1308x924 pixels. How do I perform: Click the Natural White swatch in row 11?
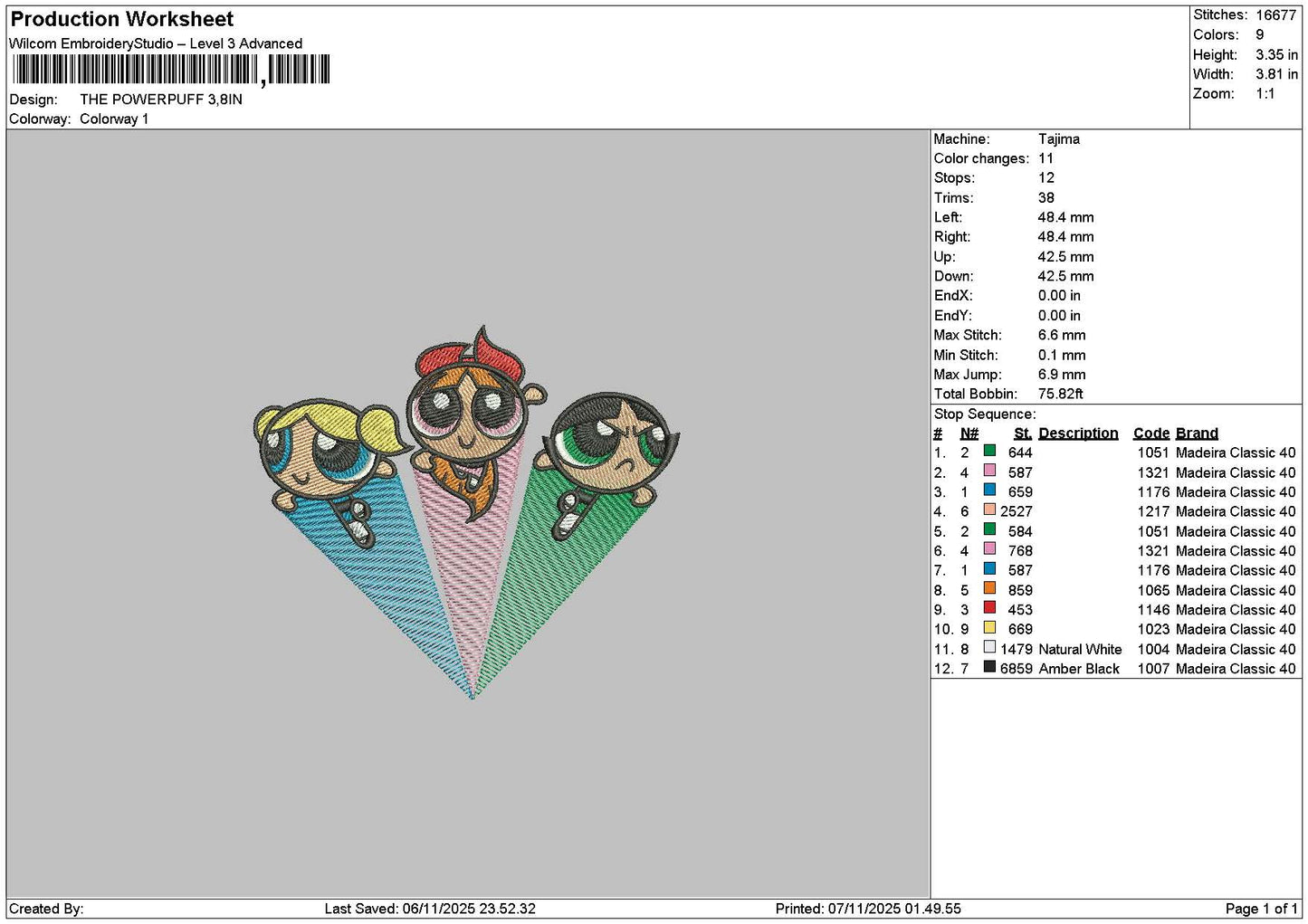tap(989, 648)
